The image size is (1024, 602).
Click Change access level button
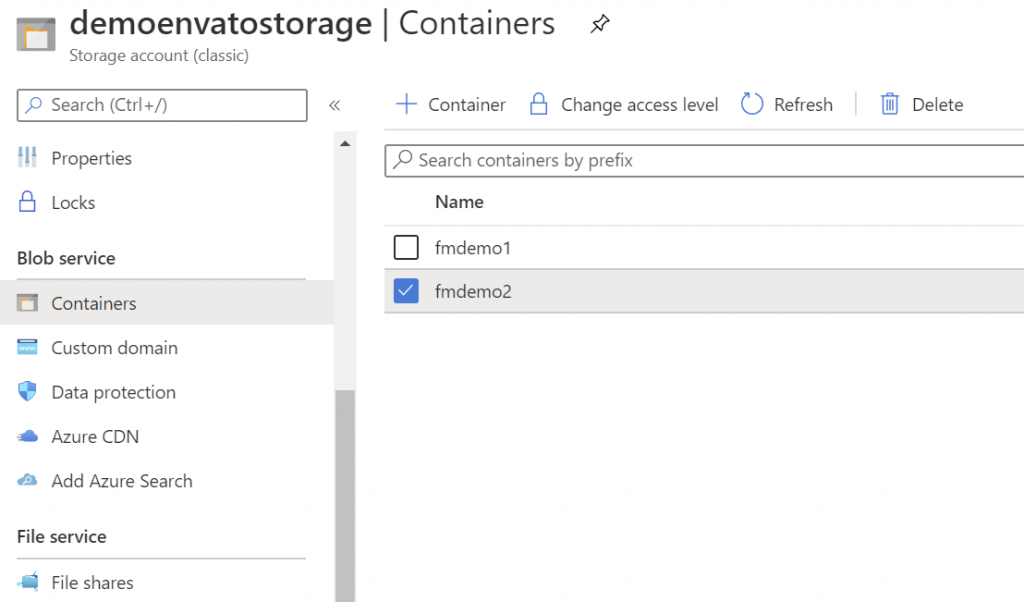coord(623,105)
